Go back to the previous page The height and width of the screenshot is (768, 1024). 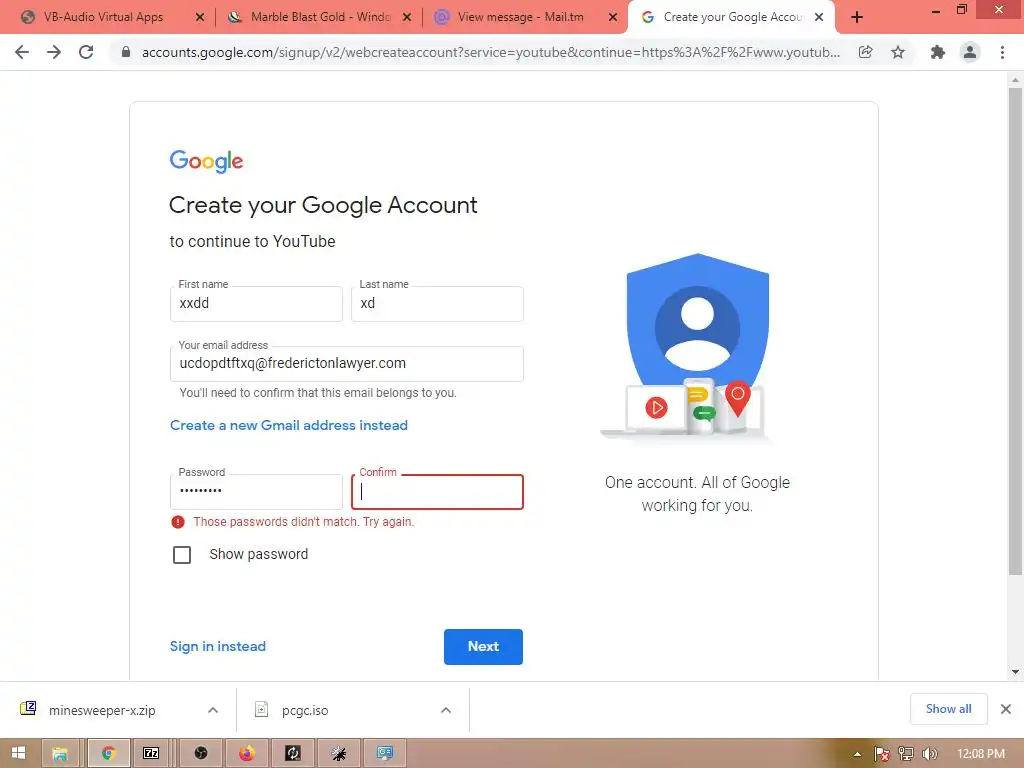[22, 52]
